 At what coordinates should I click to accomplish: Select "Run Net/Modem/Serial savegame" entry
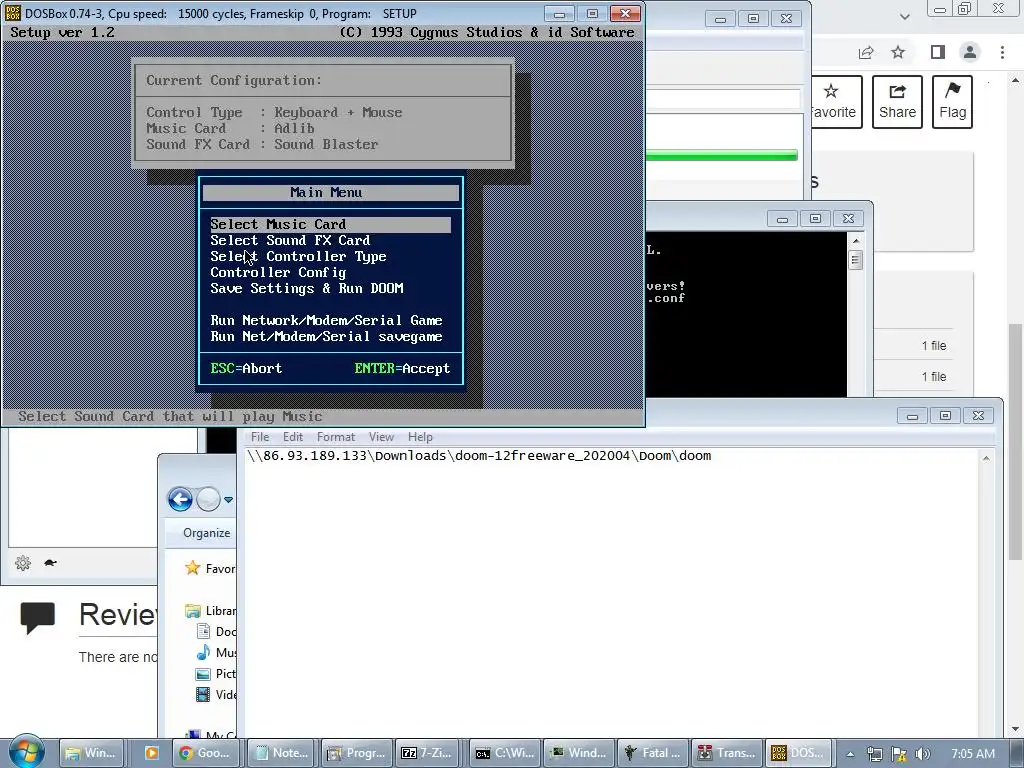point(327,336)
